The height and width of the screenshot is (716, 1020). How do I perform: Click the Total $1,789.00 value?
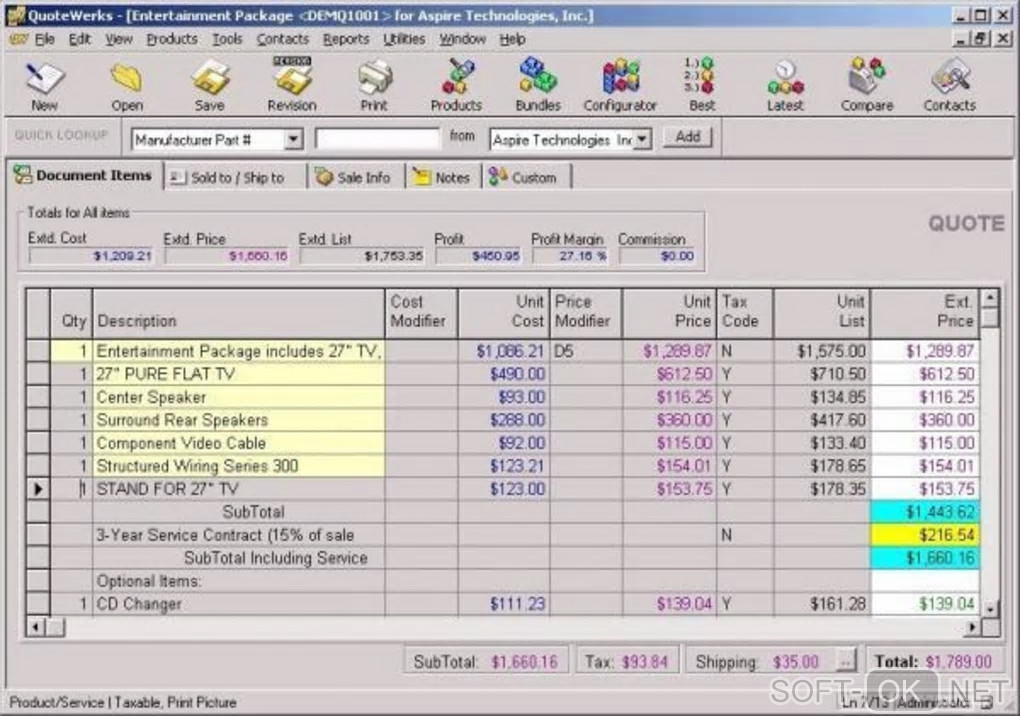point(958,663)
